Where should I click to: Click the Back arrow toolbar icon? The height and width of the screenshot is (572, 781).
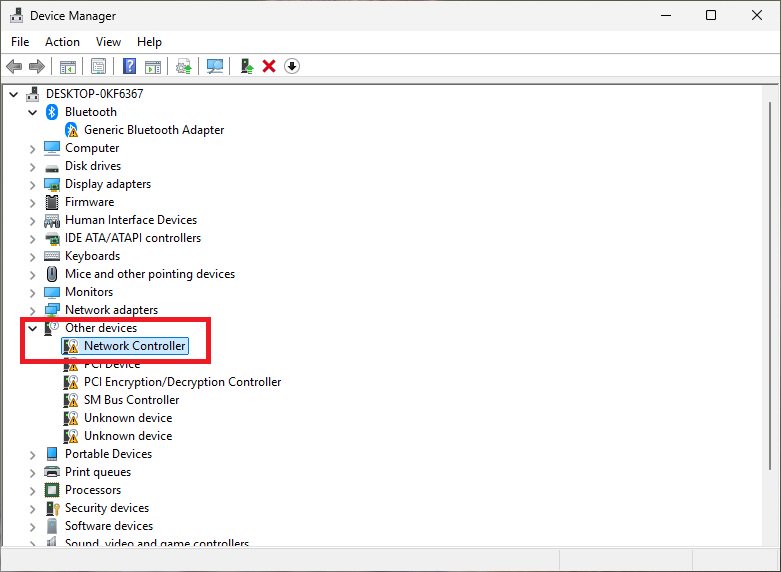(x=14, y=66)
